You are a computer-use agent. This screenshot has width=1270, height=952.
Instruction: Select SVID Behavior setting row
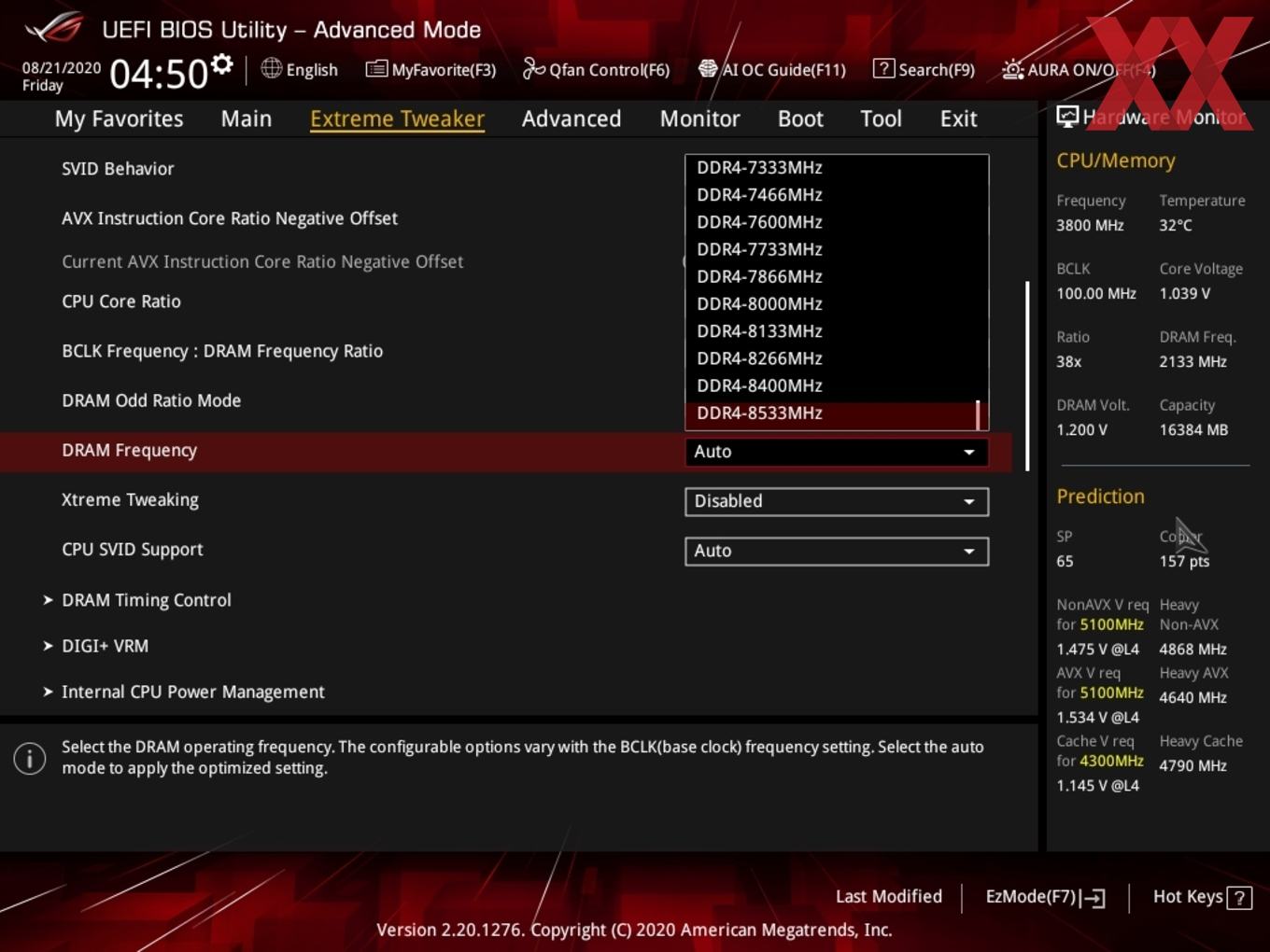pos(118,169)
